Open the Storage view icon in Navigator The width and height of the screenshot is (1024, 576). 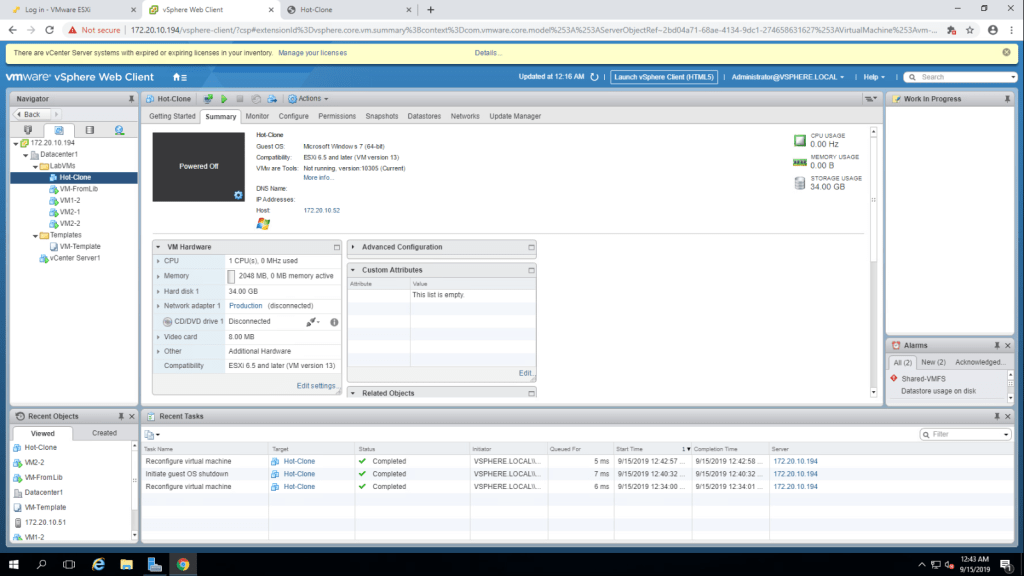pos(89,130)
